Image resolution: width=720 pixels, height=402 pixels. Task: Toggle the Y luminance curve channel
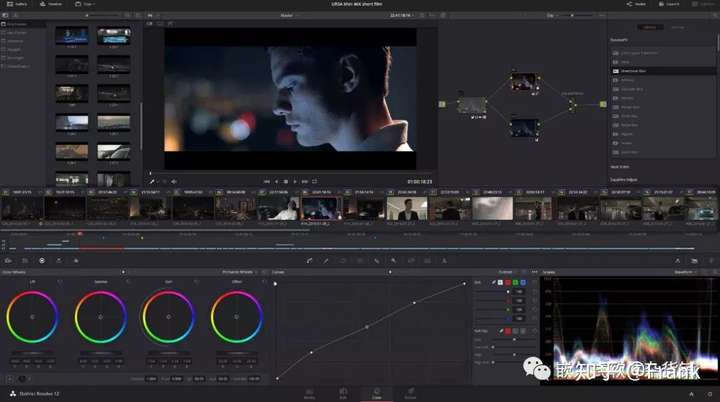point(500,282)
